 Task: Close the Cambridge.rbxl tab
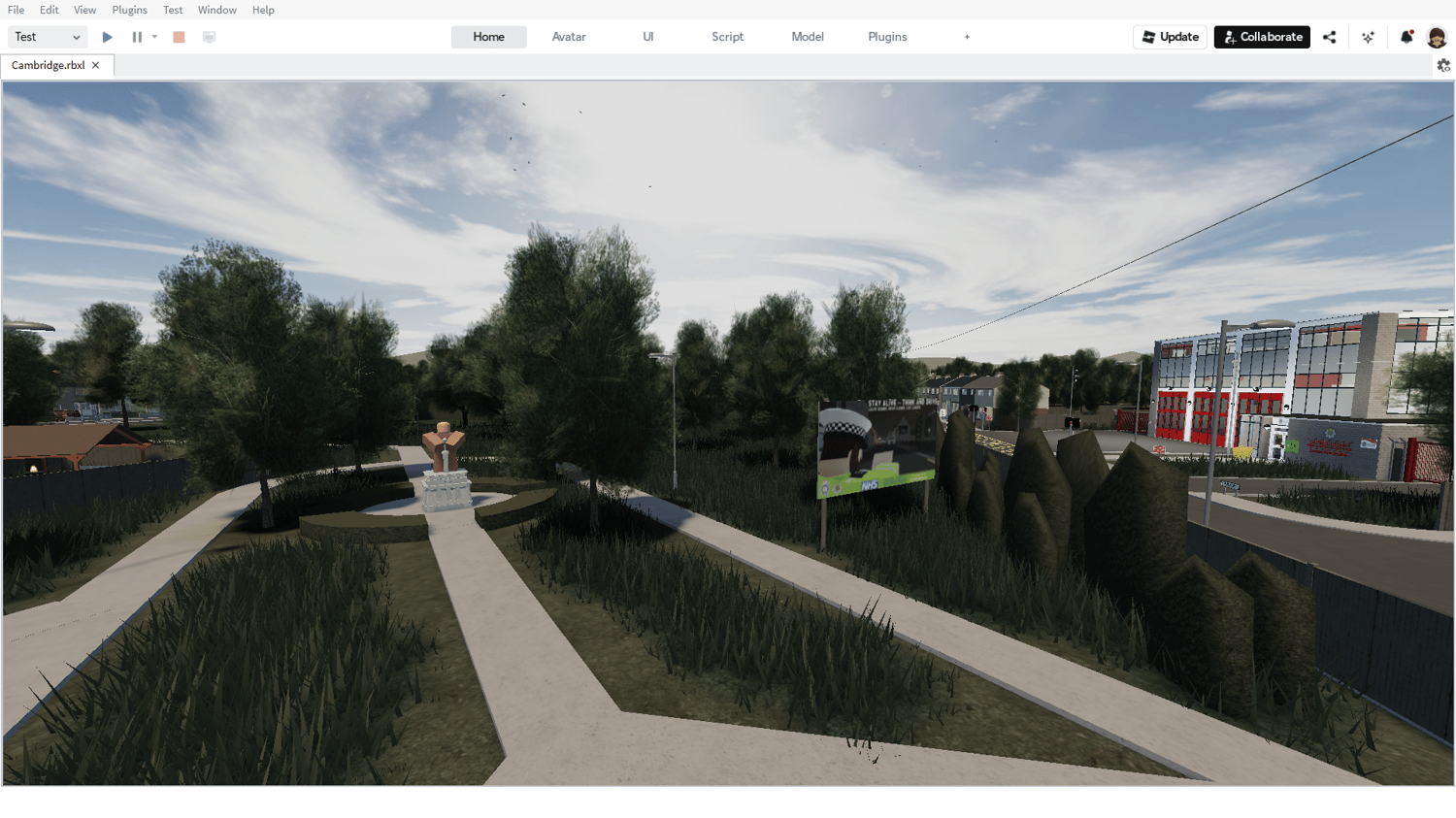95,65
